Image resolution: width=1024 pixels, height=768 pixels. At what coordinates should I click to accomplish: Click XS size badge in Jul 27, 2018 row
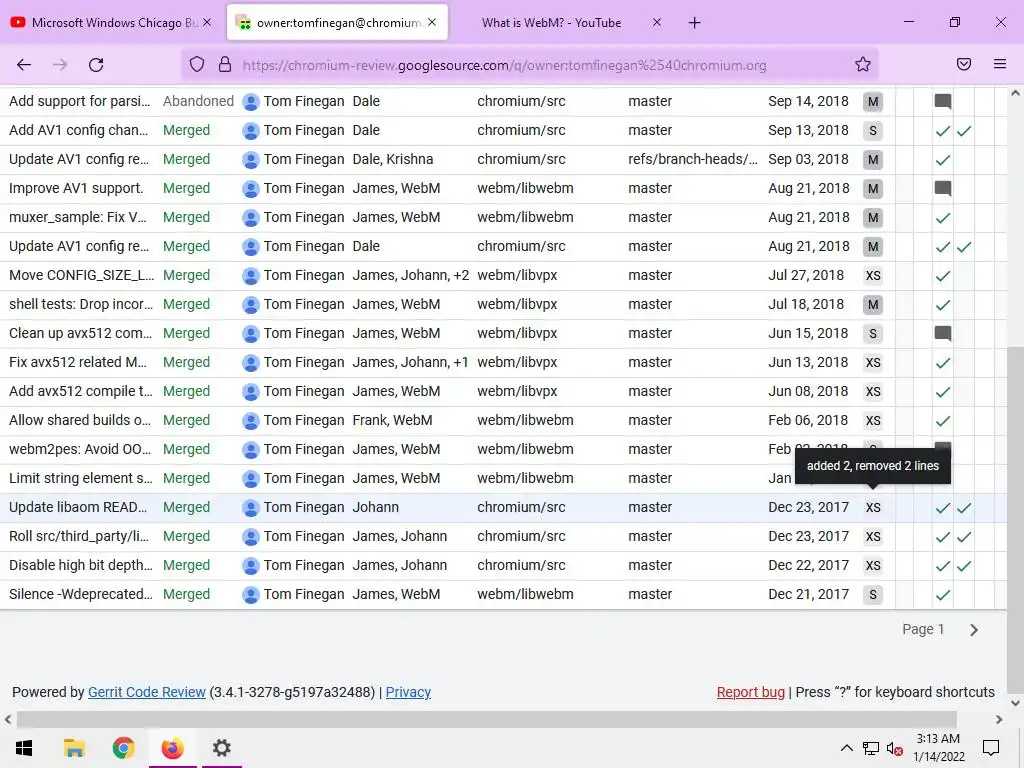873,276
